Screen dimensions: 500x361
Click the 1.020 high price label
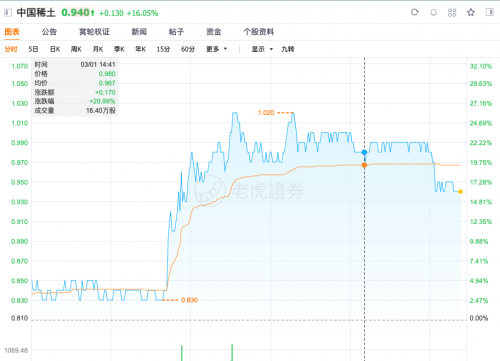(x=266, y=113)
